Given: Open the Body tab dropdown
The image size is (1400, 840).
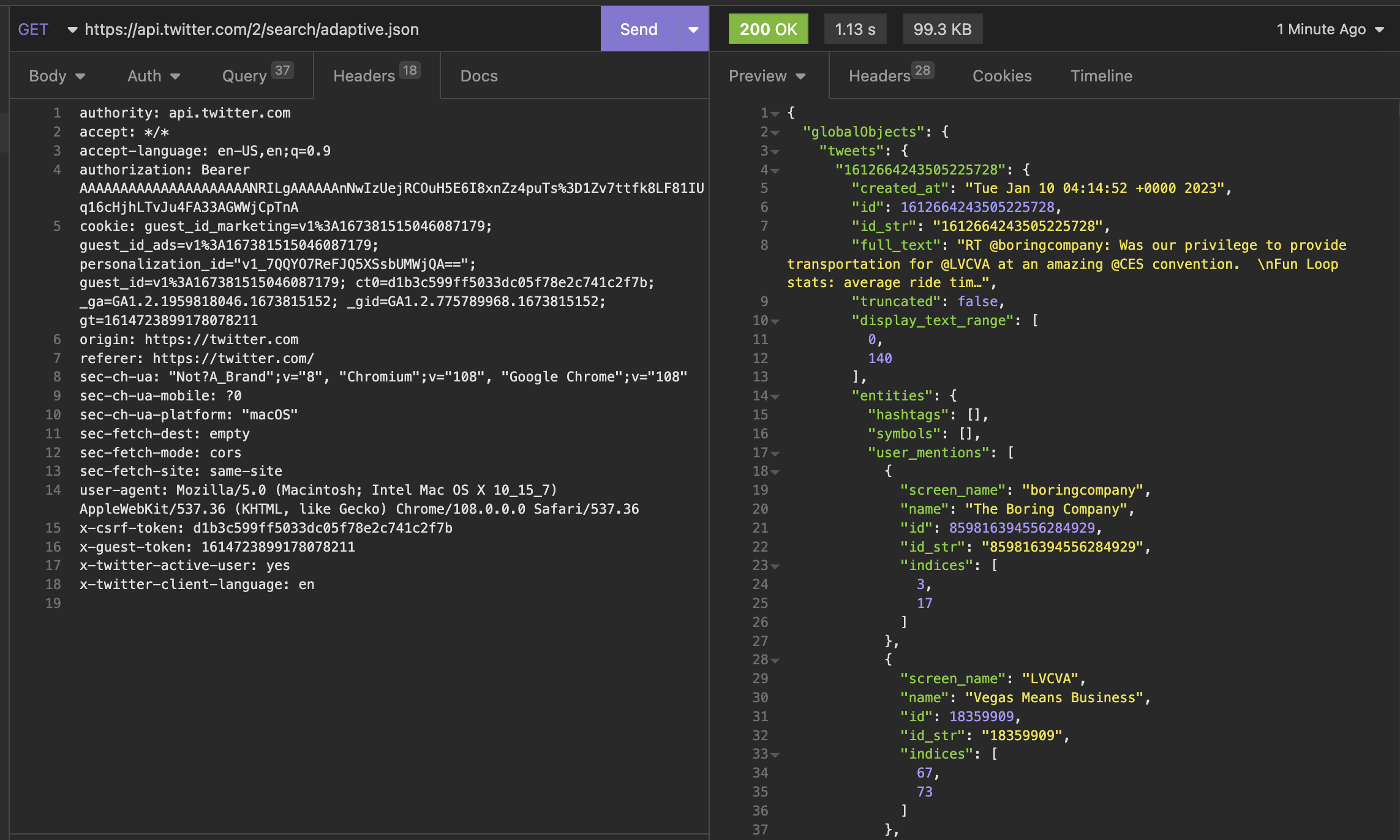Looking at the screenshot, I should point(57,76).
